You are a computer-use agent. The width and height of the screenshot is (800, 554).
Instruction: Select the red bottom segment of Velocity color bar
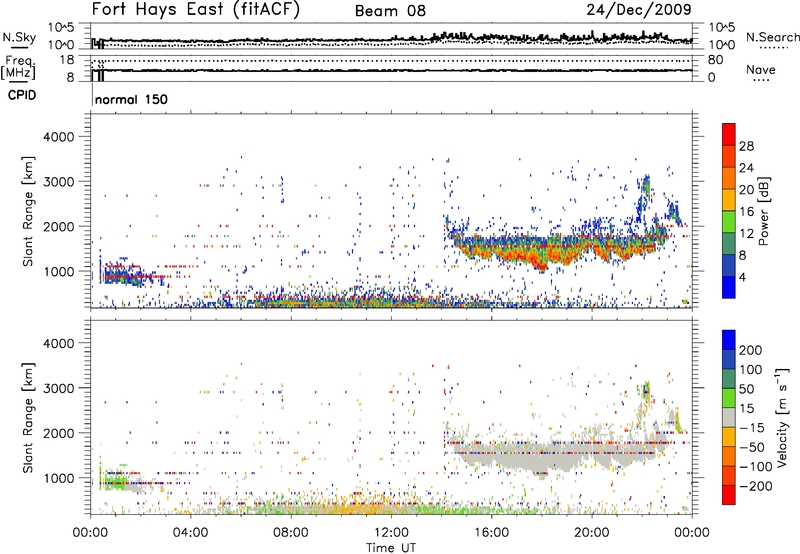[x=729, y=495]
